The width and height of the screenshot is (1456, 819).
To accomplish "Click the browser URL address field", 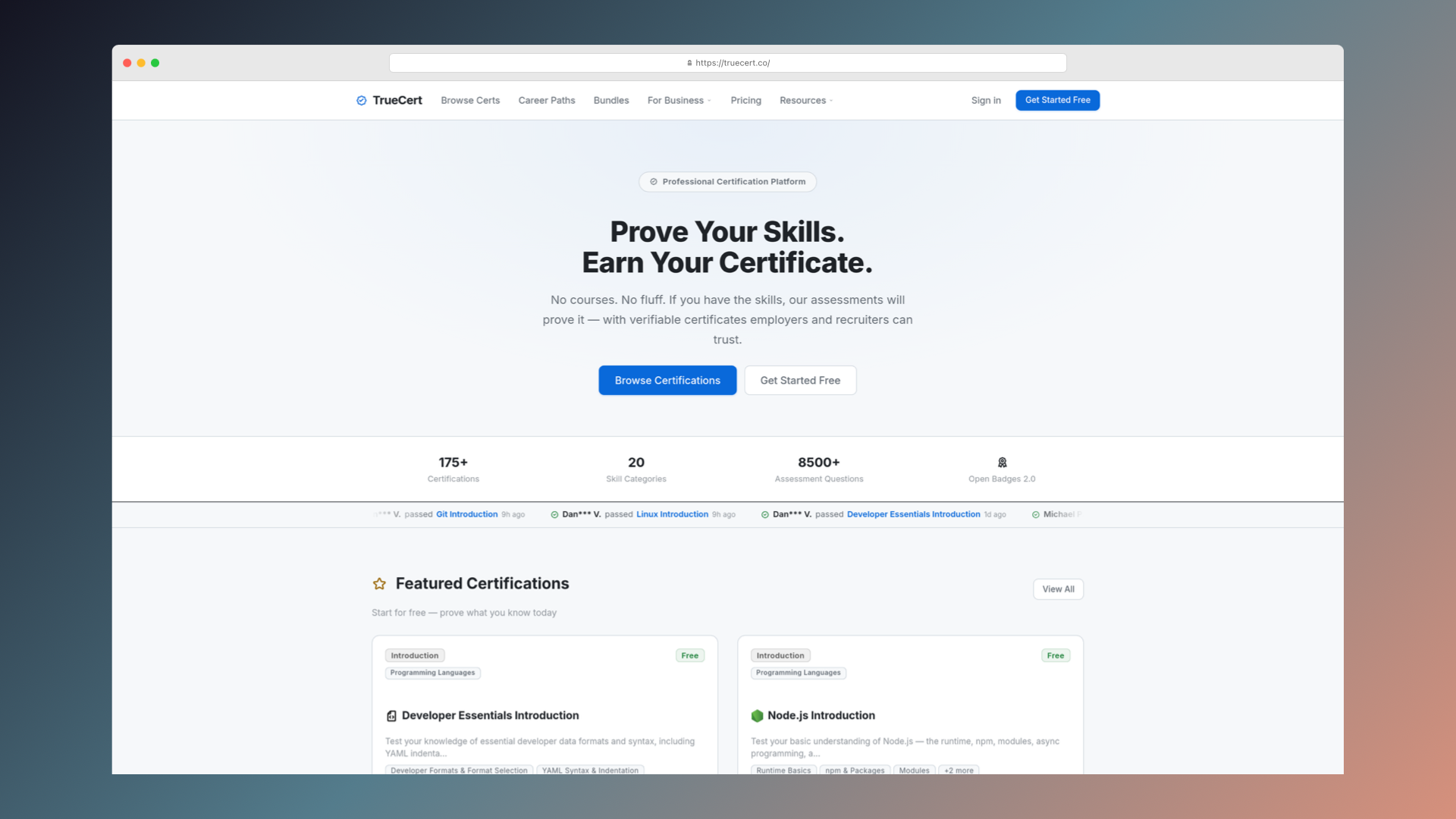I will (x=834, y=63).
